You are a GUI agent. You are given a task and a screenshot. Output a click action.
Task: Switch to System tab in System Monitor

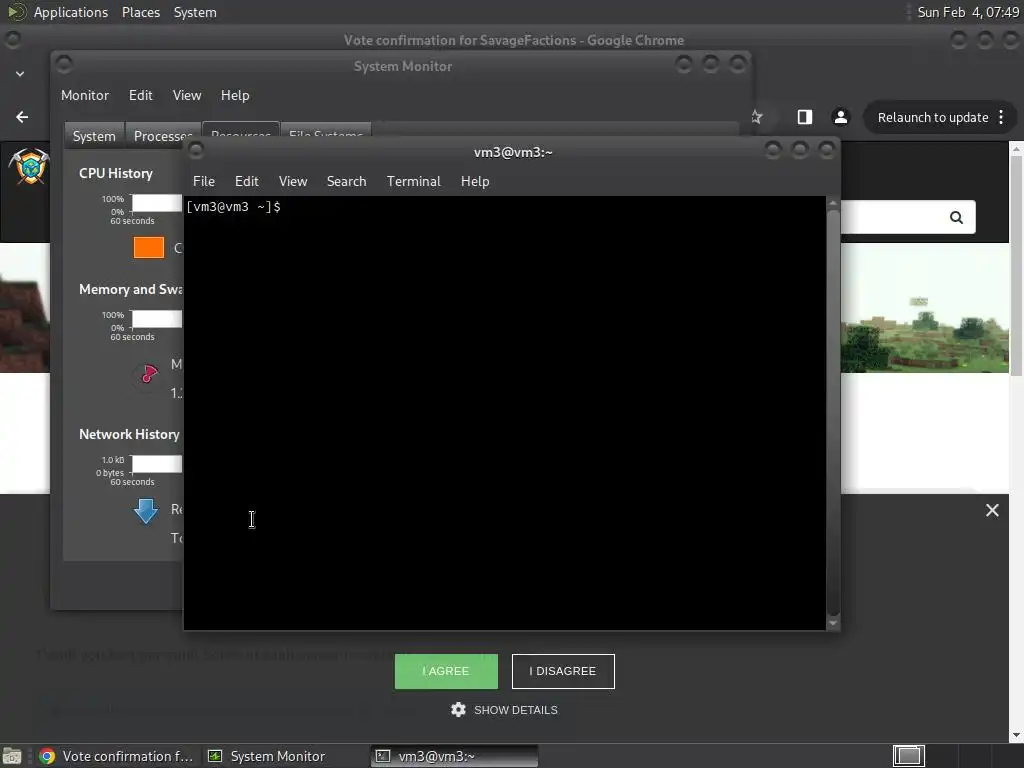pyautogui.click(x=94, y=136)
